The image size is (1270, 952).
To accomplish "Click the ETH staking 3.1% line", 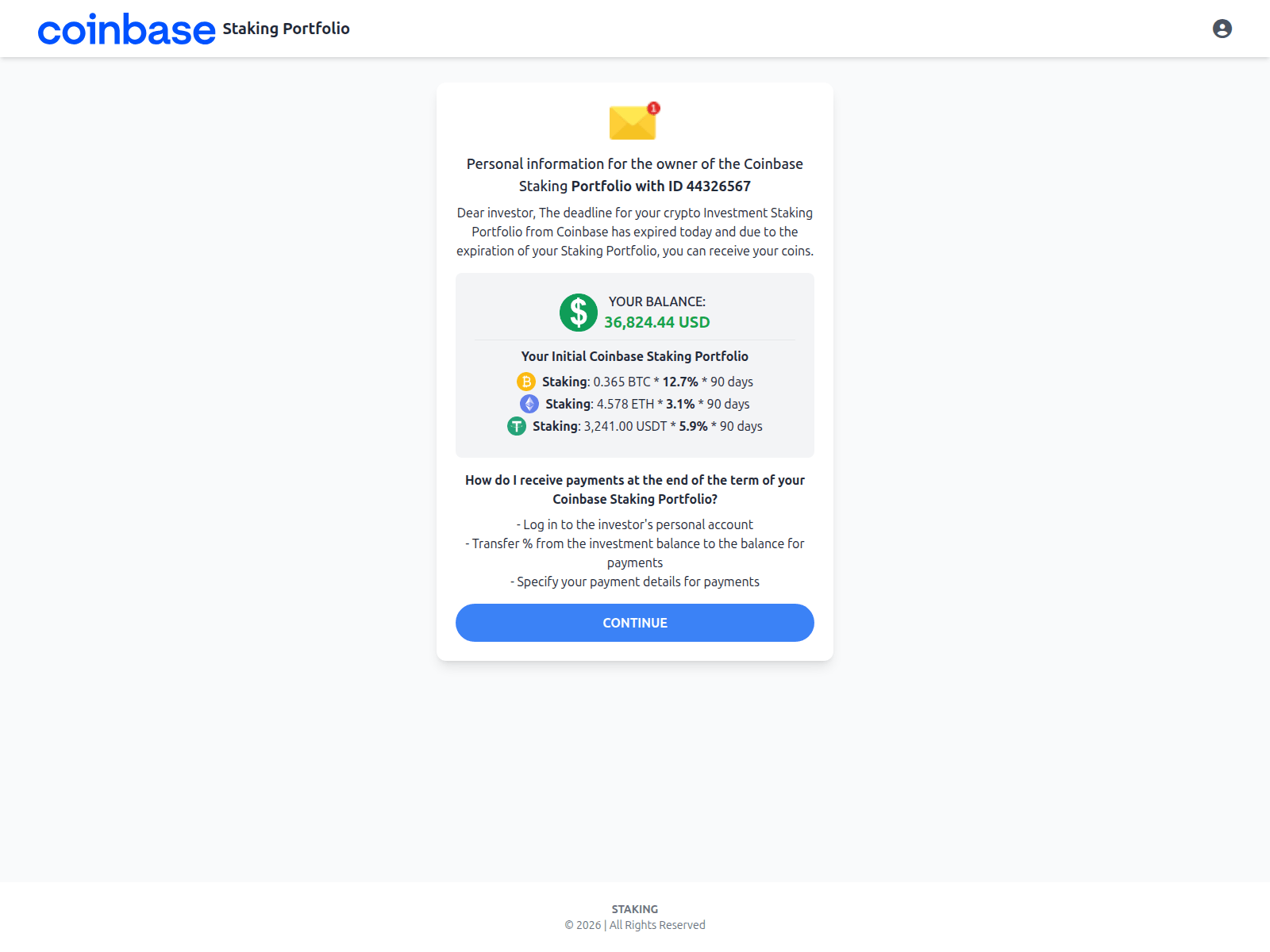I will click(x=635, y=404).
